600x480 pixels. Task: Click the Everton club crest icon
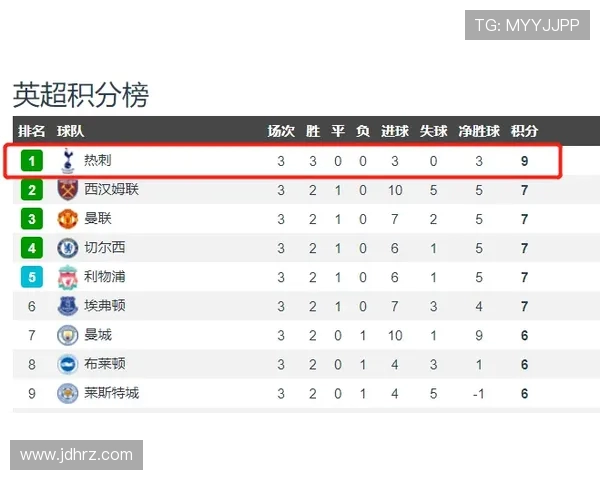pyautogui.click(x=67, y=305)
